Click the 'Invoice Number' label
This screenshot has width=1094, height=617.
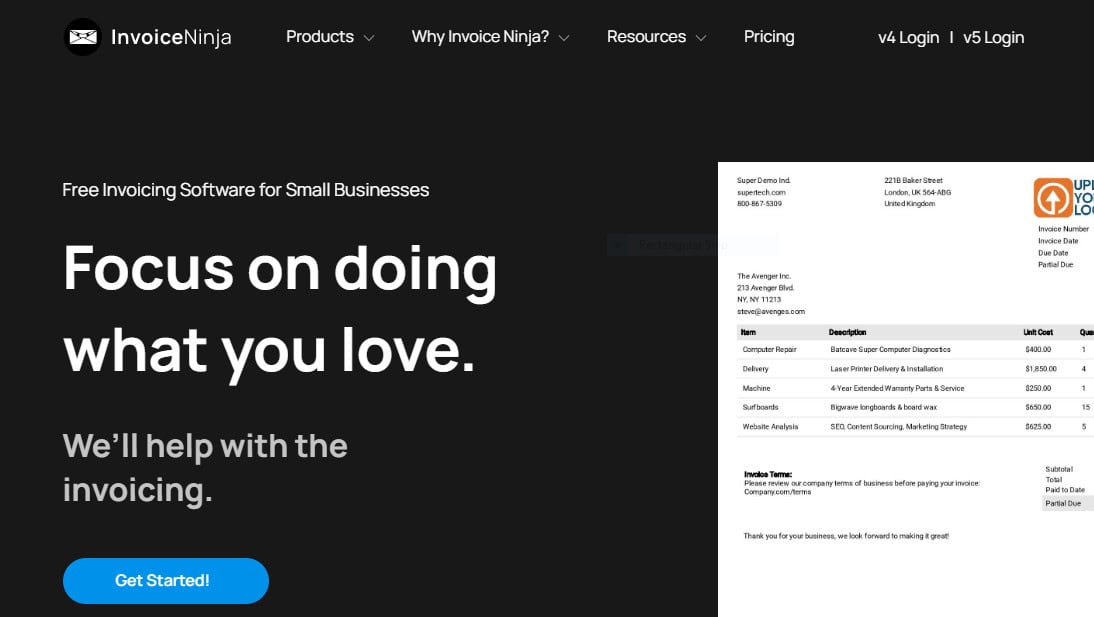[1063, 229]
